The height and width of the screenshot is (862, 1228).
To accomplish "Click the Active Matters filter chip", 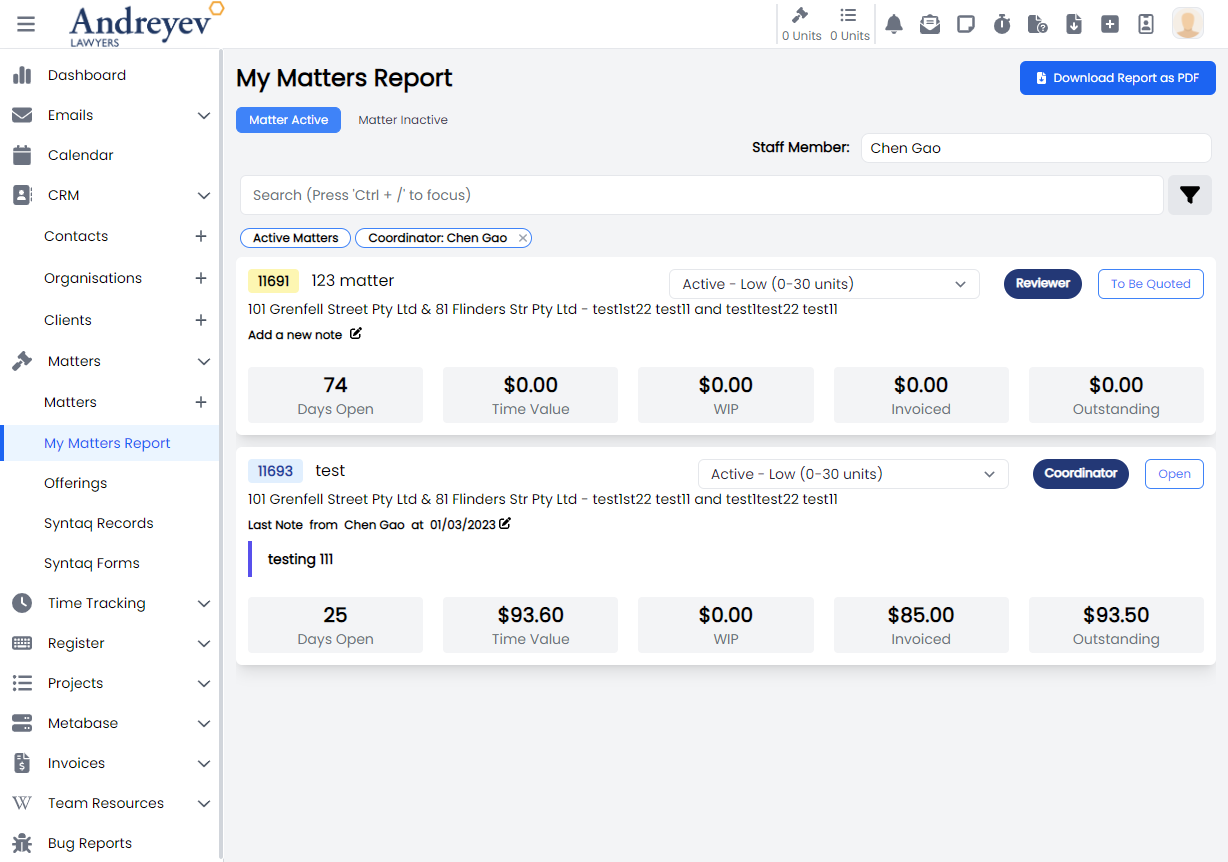I will (x=295, y=238).
